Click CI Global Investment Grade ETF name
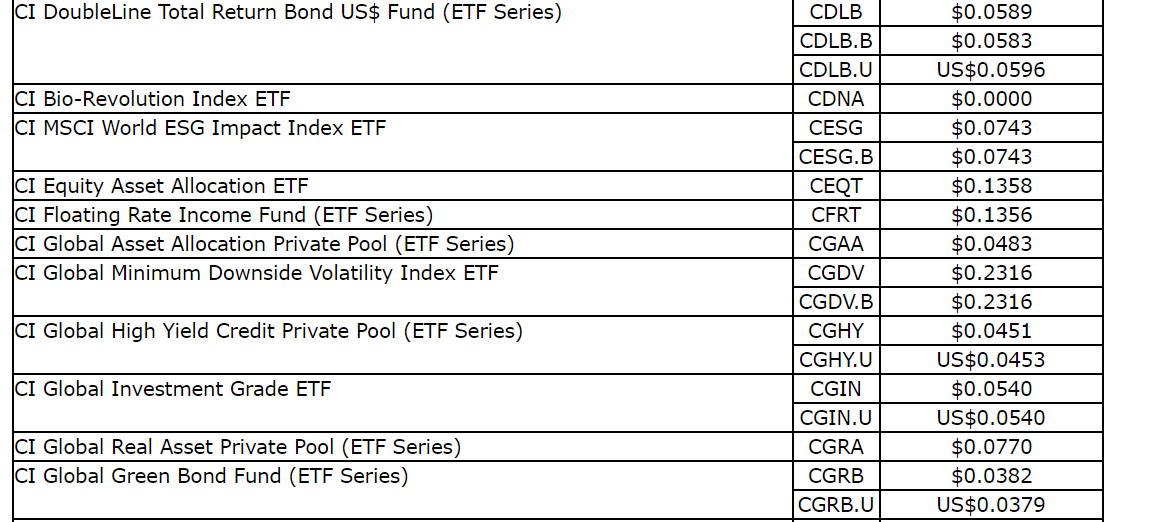1149x522 pixels. coord(172,389)
